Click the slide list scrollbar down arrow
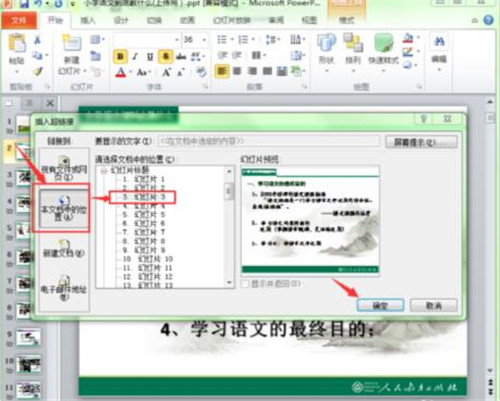Image resolution: width=500 pixels, height=401 pixels. [229, 283]
